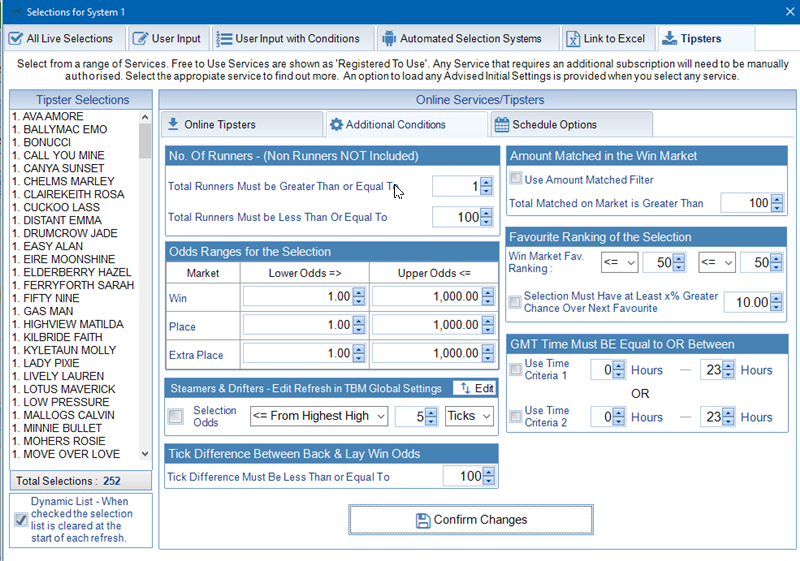Screen dimensions: 800x561
Task: Click the download arrow icon beside Online Tipsters
Action: 173,124
